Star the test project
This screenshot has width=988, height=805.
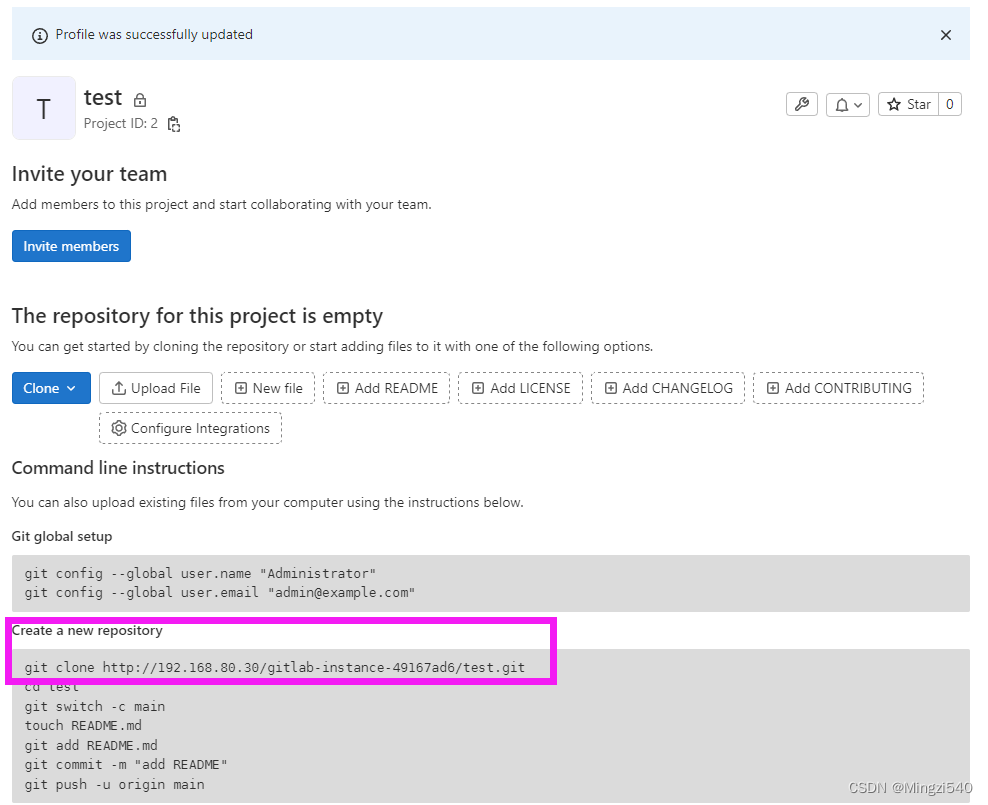(907, 104)
